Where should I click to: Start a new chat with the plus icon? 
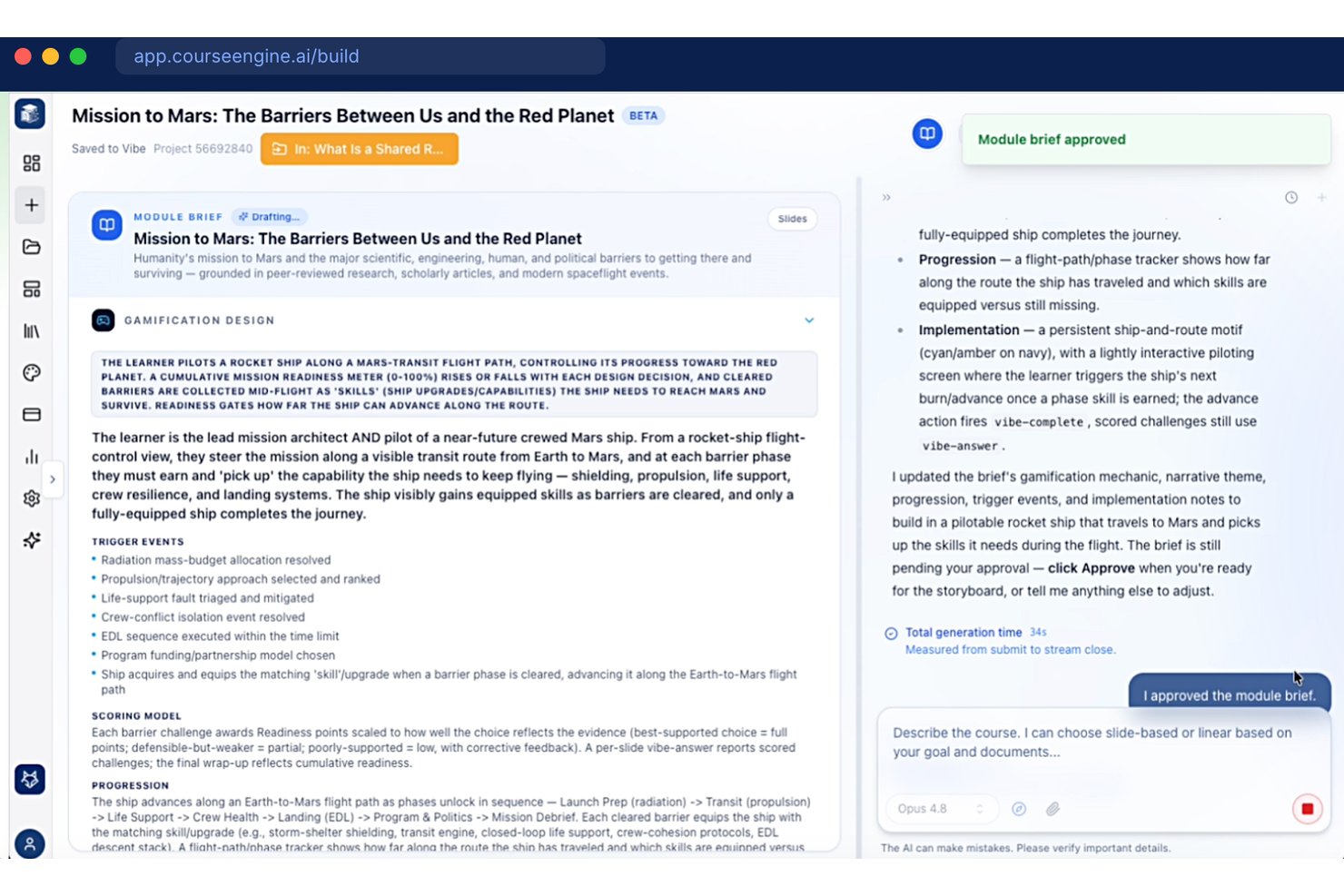1322,197
